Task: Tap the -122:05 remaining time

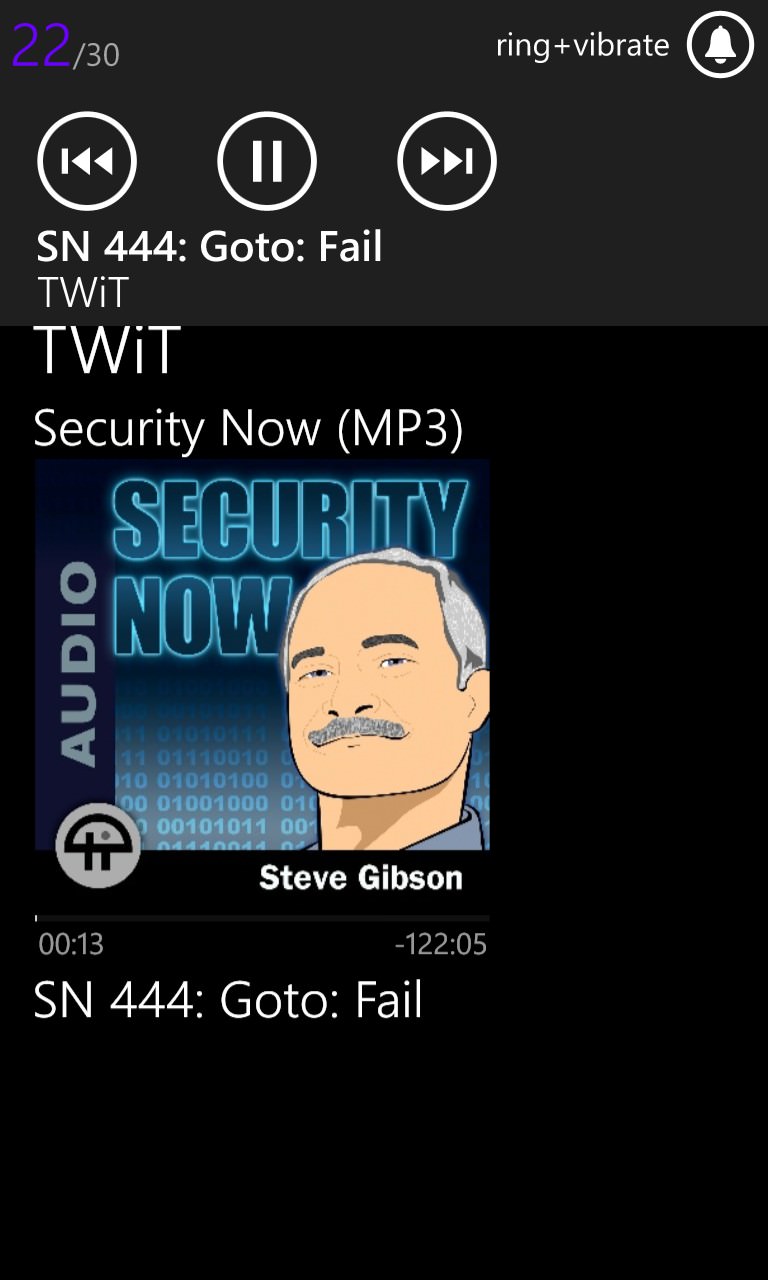Action: 441,944
